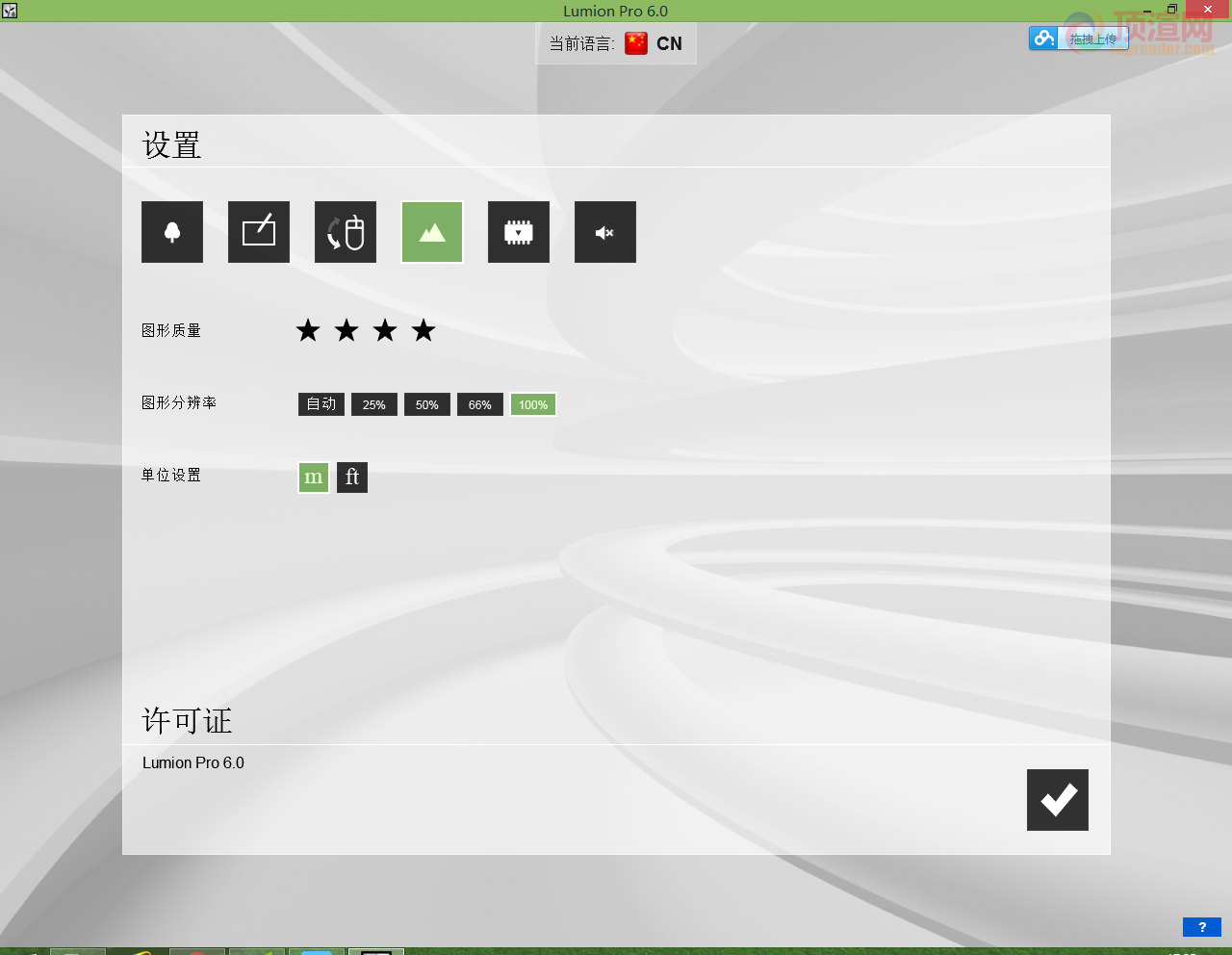1232x955 pixels.
Task: Open help with the blue question mark
Action: pos(1202,927)
